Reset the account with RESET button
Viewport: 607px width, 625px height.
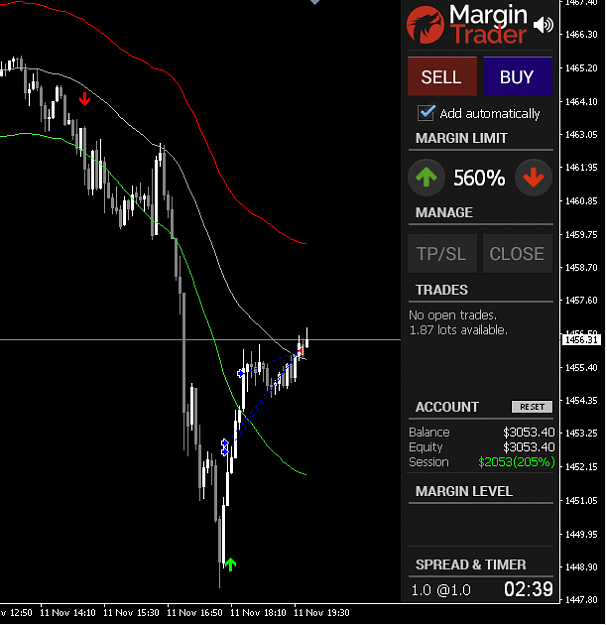[x=532, y=407]
